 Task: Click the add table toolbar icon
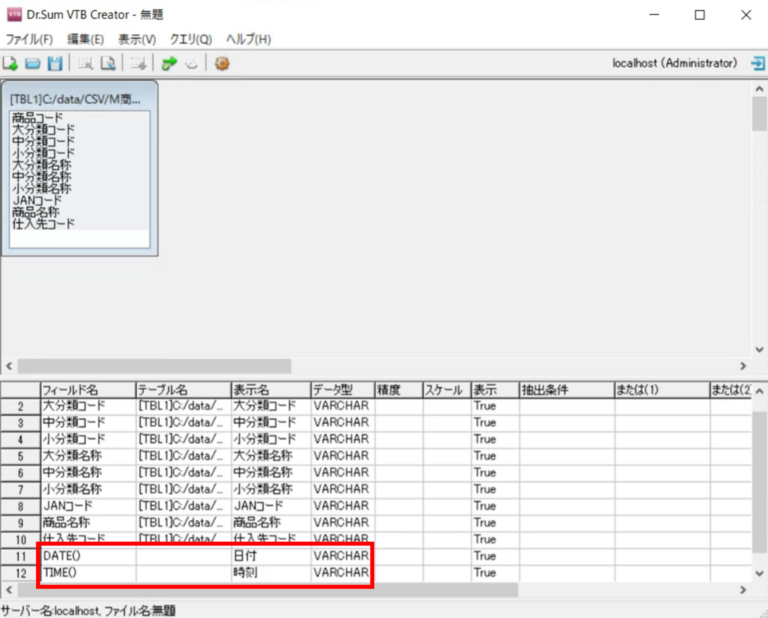138,63
